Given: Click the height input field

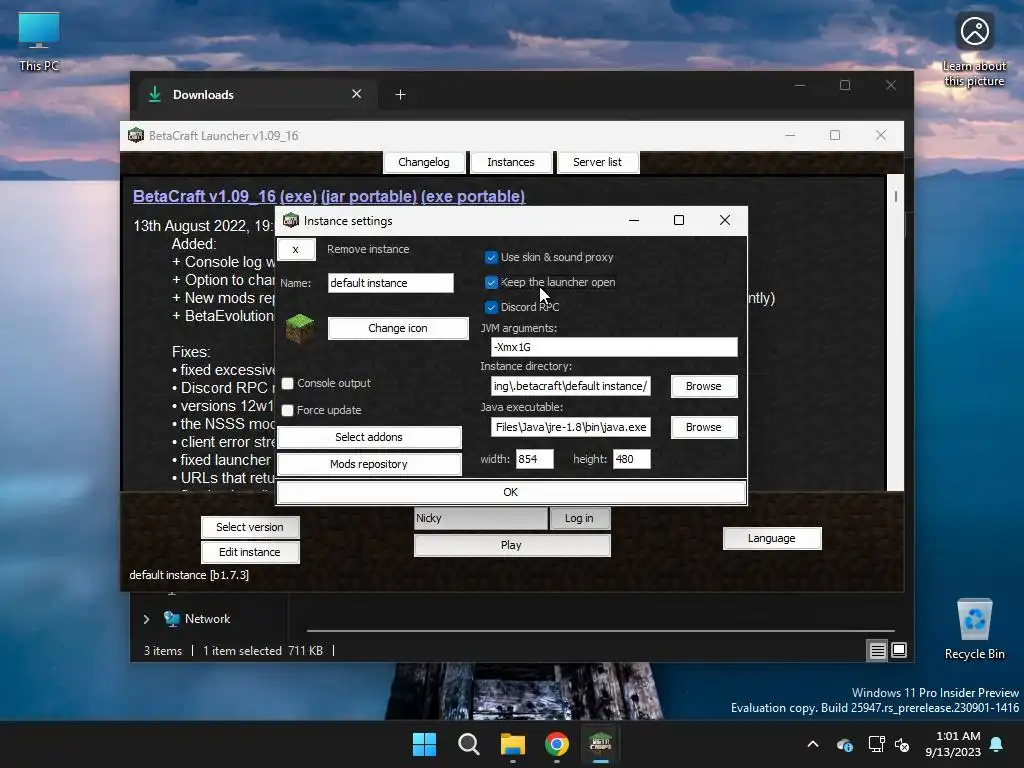Looking at the screenshot, I should [x=631, y=459].
